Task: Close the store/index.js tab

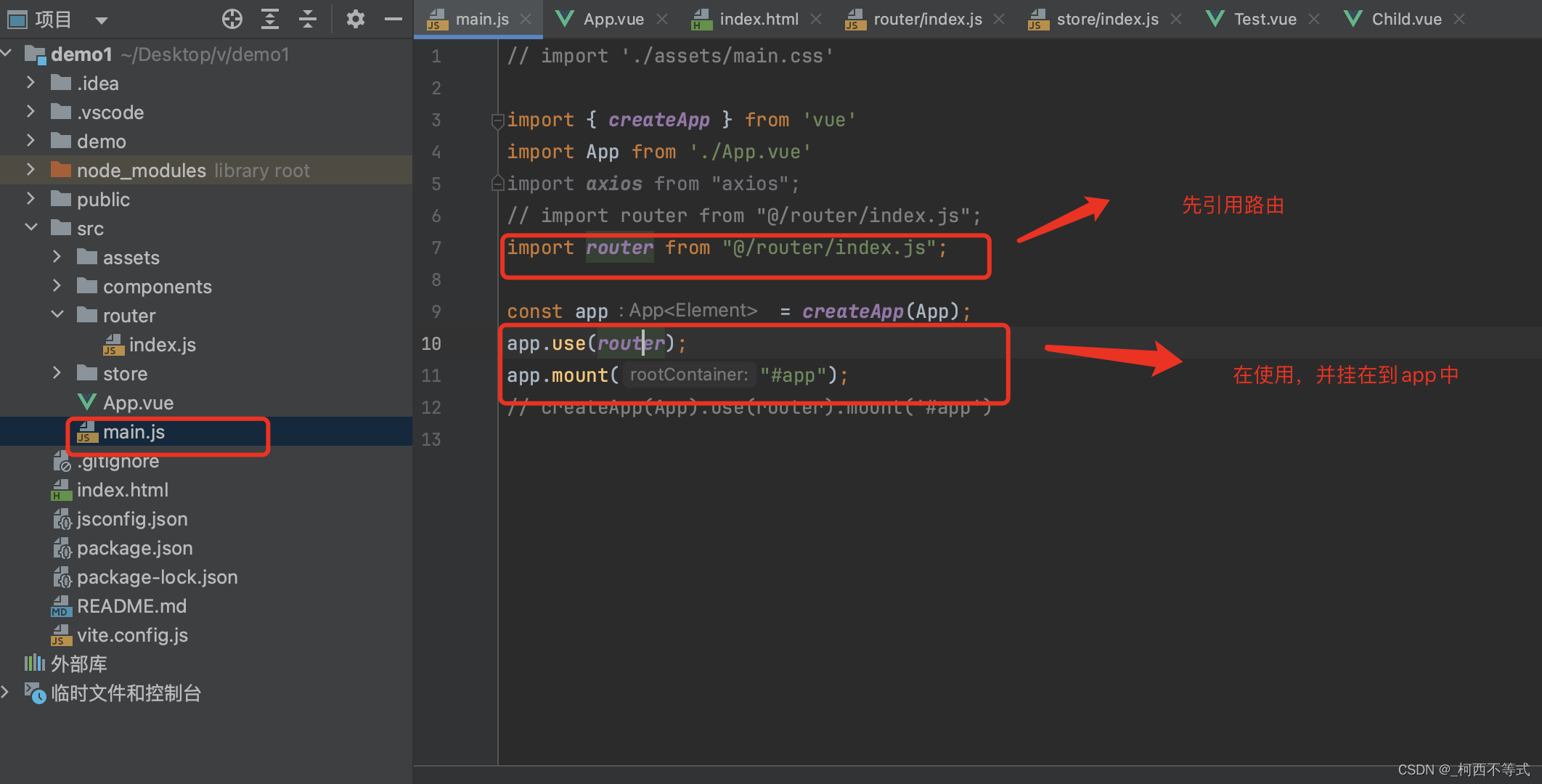Action: click(1176, 20)
